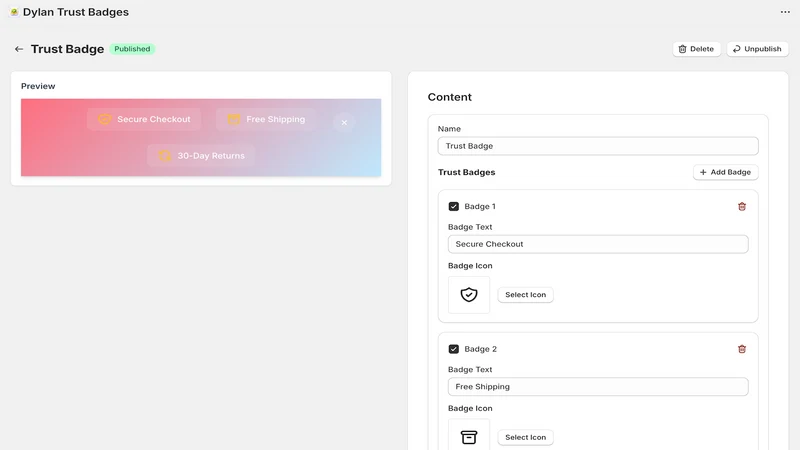Click the Delete button

(696, 49)
